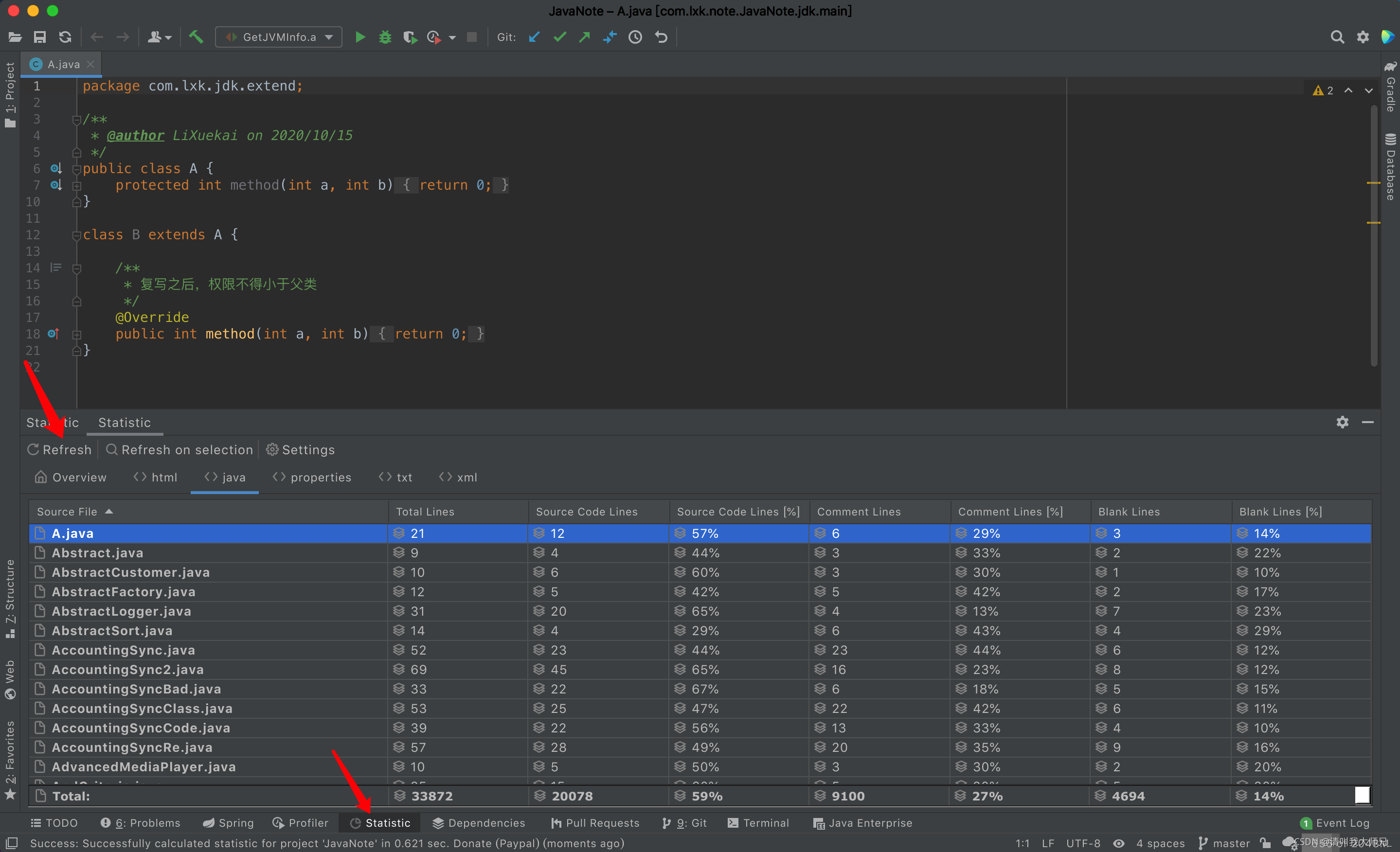Click the green Run button
Viewport: 1400px width, 852px height.
click(x=359, y=37)
